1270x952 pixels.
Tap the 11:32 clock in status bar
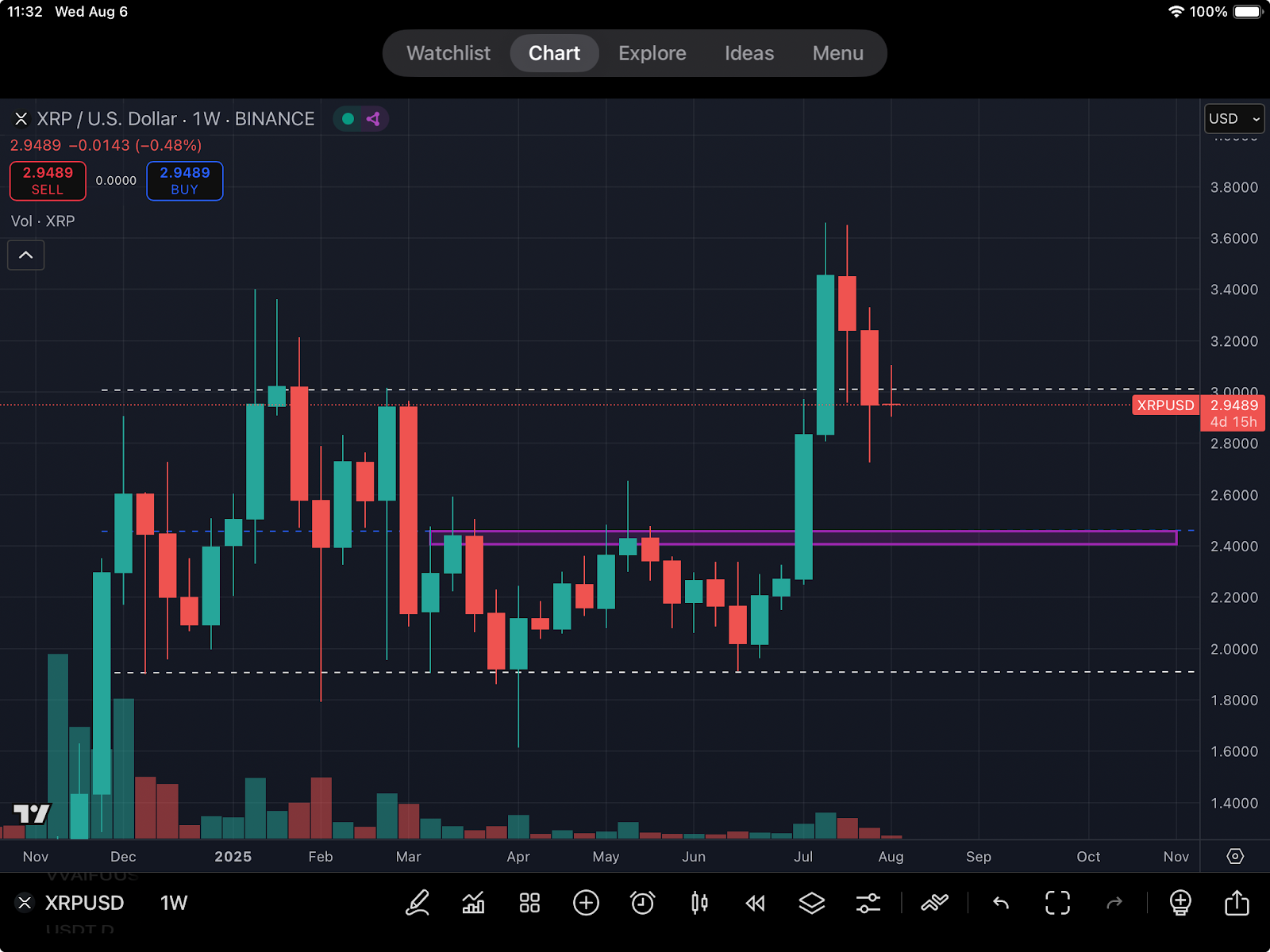pos(25,12)
